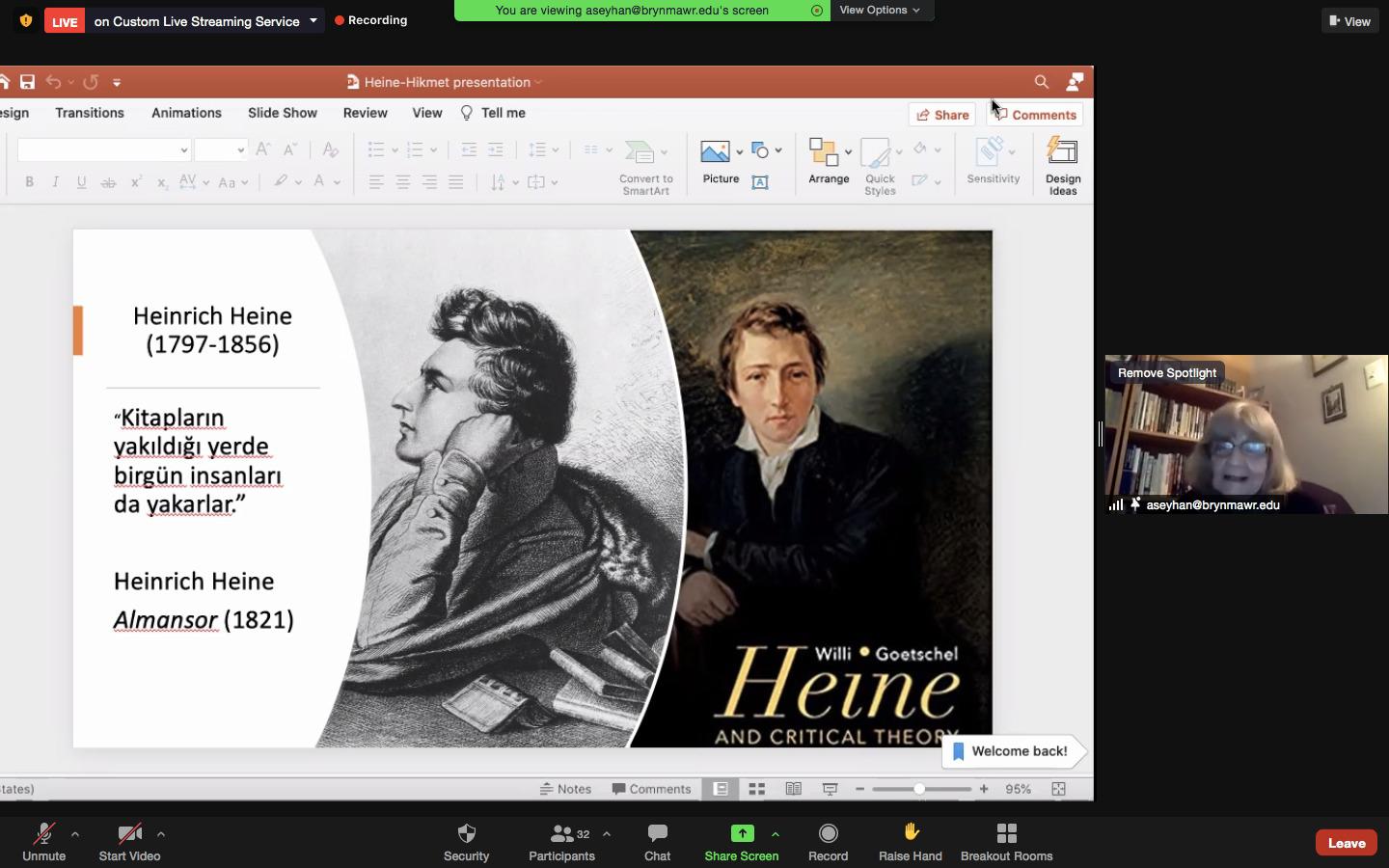Expand audio options arrow beside Unmute
The width and height of the screenshot is (1389, 868).
(75, 834)
